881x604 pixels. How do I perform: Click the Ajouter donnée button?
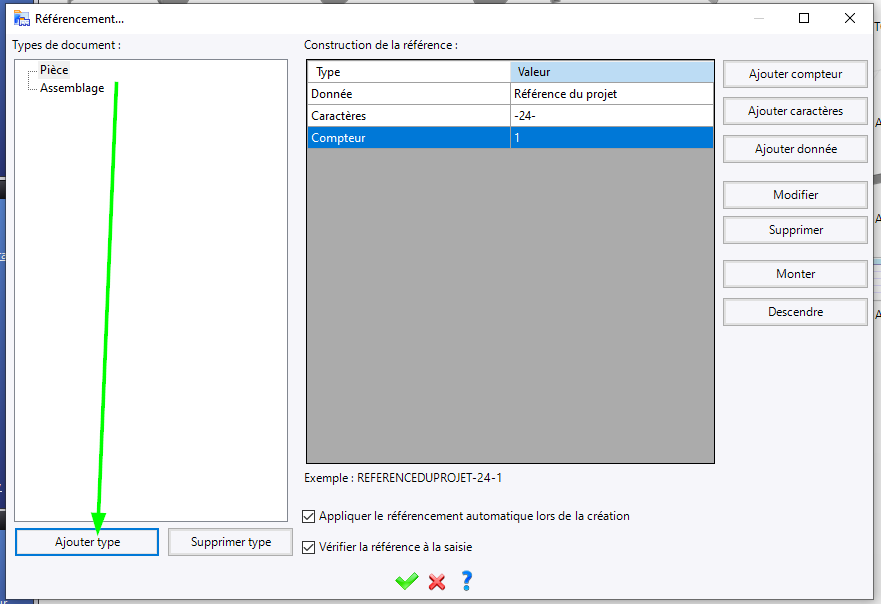(x=795, y=149)
